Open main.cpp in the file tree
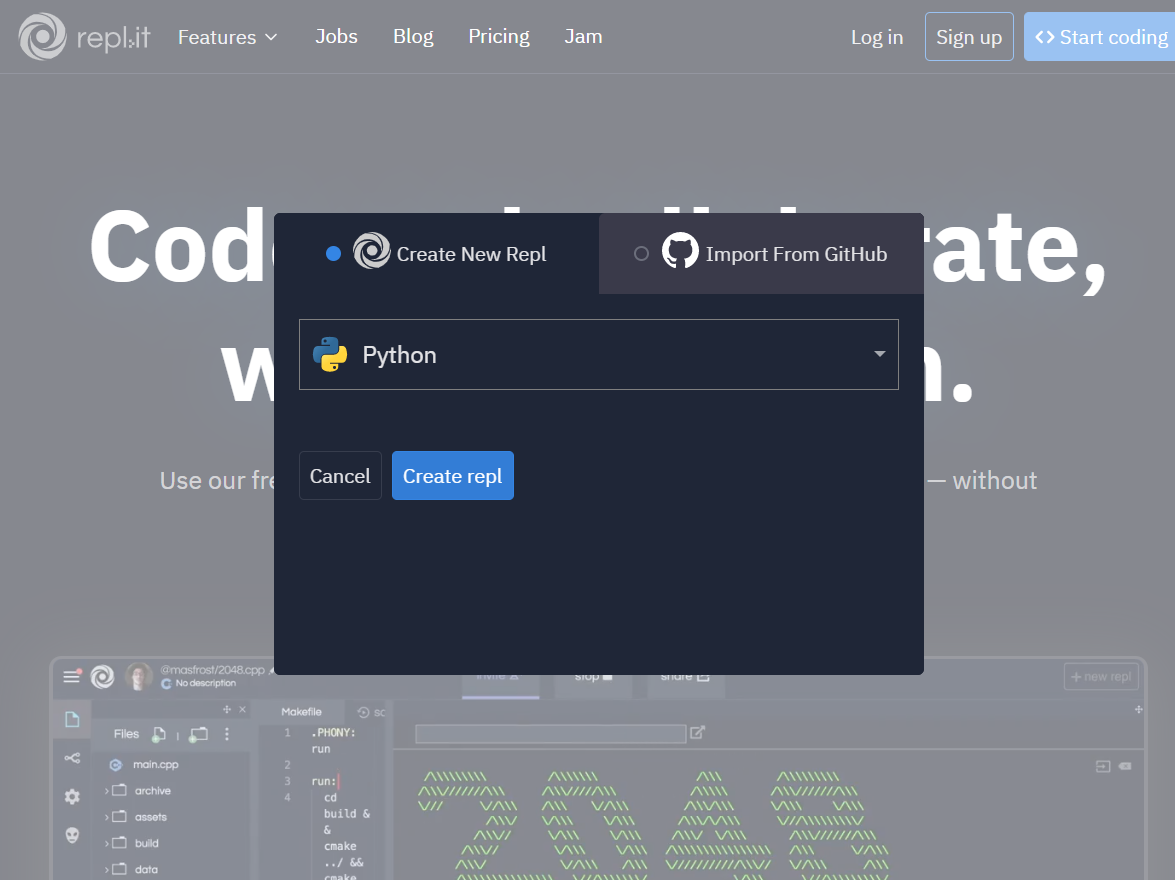 click(155, 765)
